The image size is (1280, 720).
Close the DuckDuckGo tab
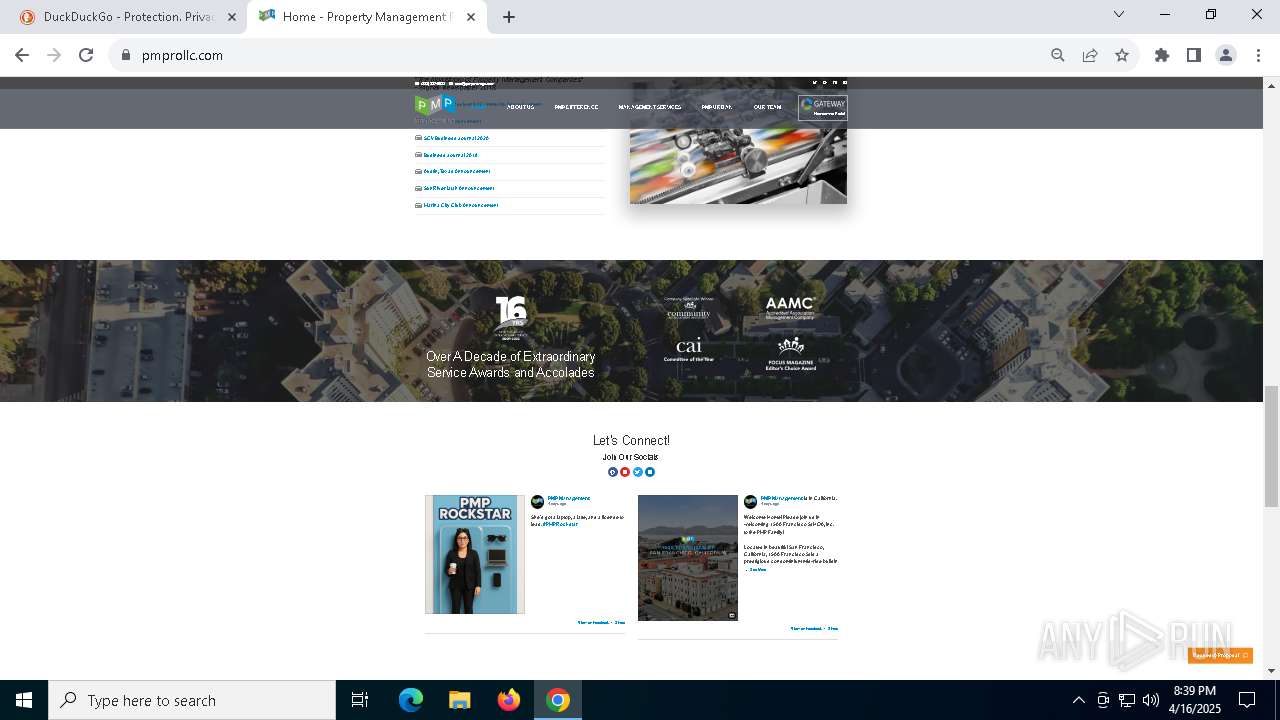(x=232, y=17)
